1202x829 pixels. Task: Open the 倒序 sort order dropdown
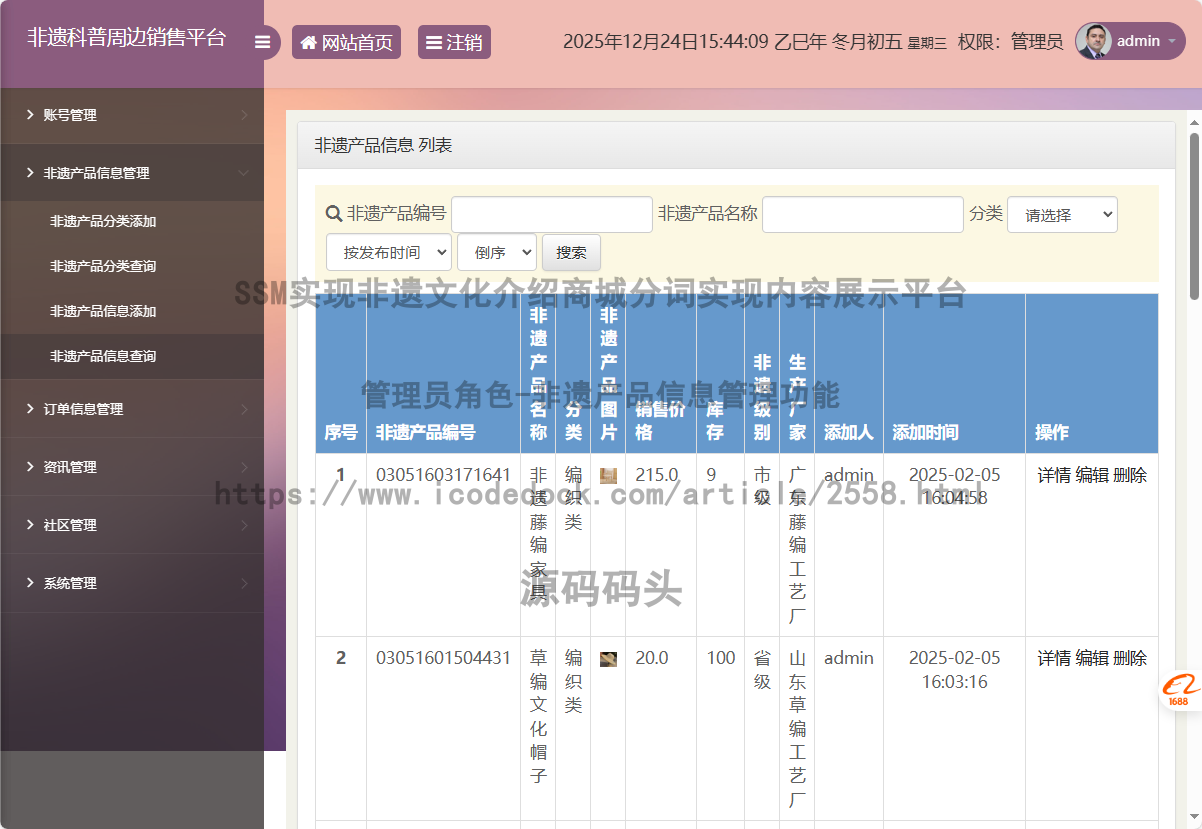496,252
